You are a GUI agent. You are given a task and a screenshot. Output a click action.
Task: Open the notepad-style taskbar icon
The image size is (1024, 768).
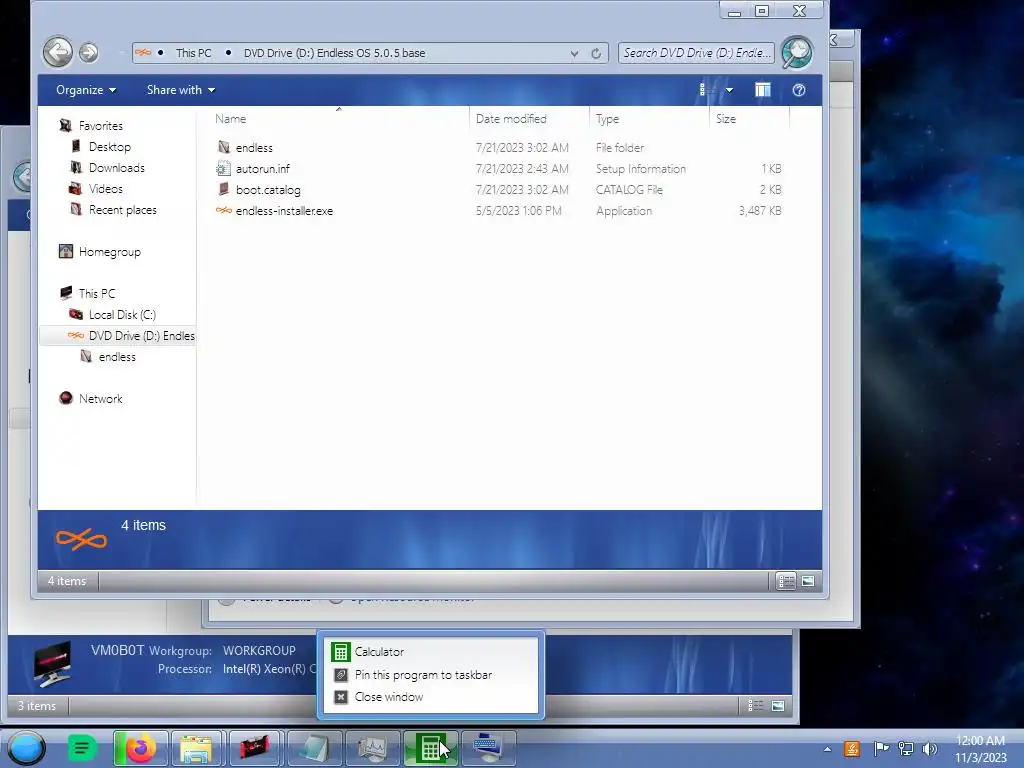(x=313, y=748)
